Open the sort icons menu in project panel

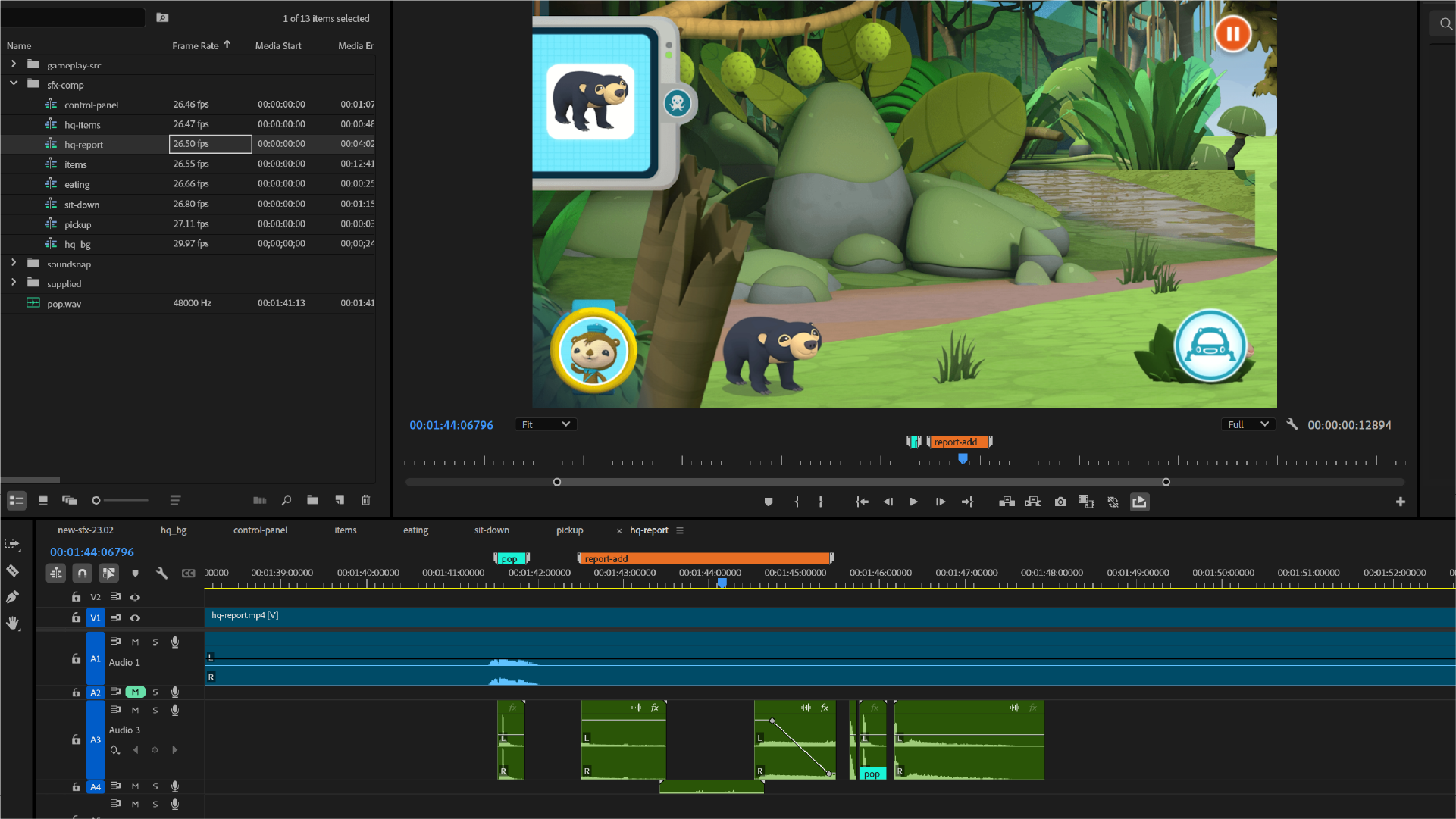click(175, 501)
